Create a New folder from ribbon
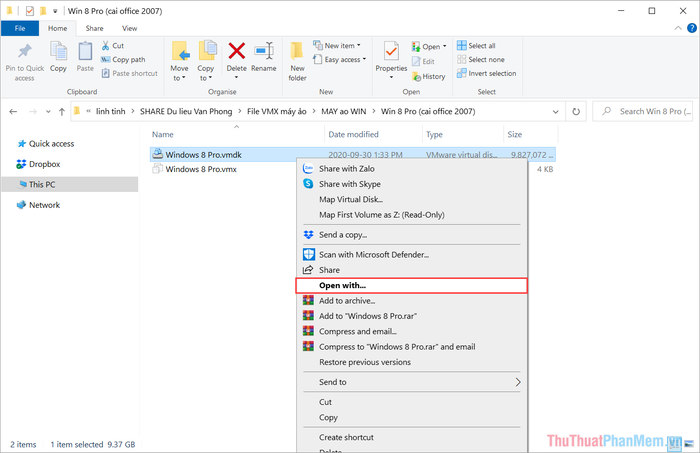Viewport: 700px width, 453px height. tap(297, 61)
